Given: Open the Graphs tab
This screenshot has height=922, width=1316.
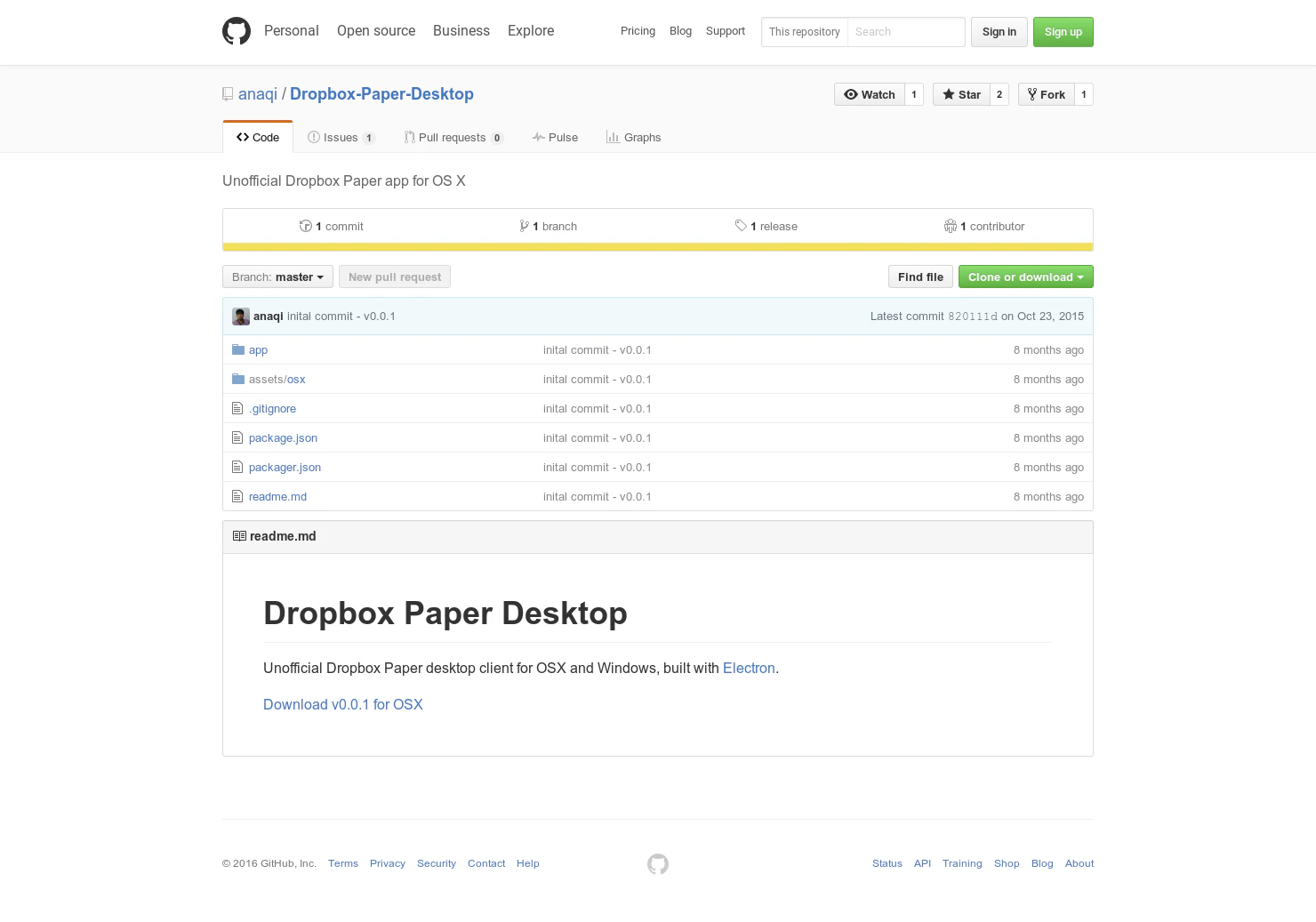Looking at the screenshot, I should pos(634,137).
